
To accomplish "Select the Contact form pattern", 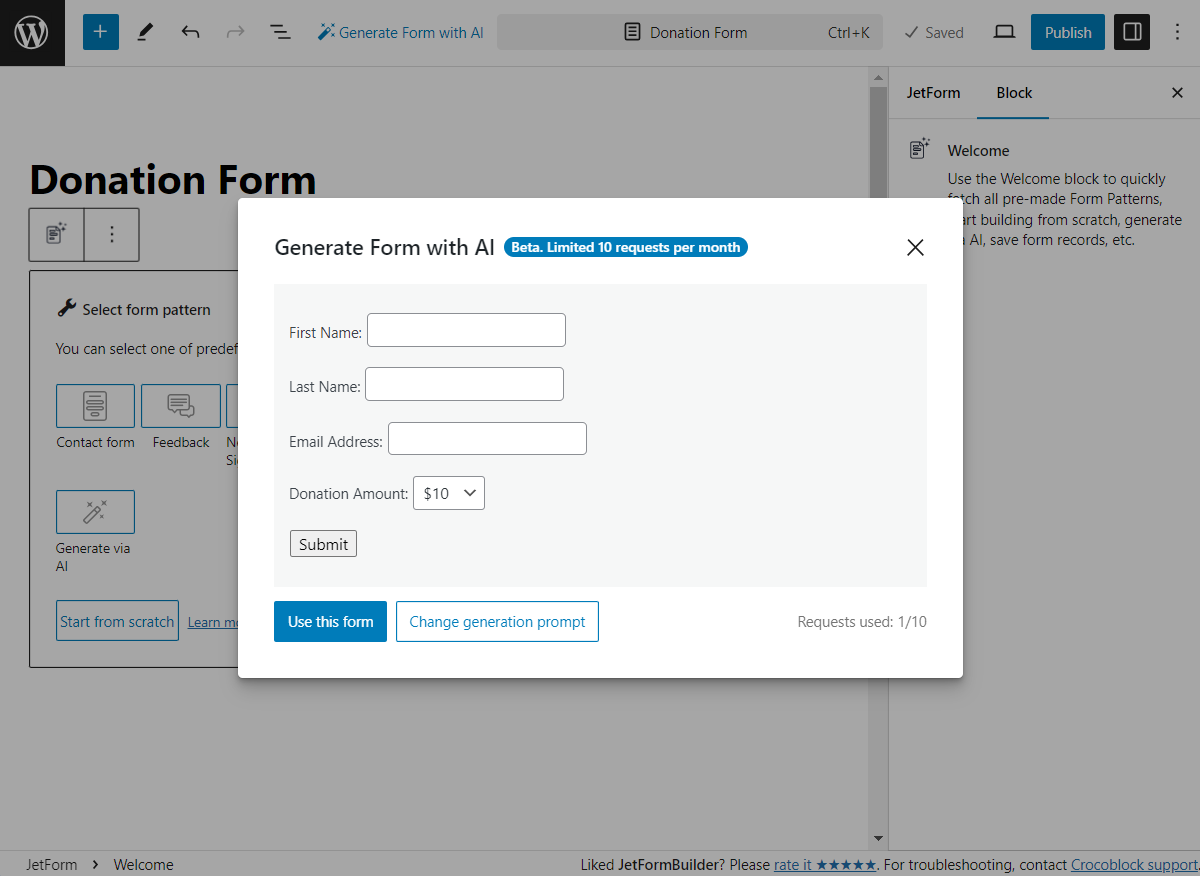I will tap(95, 406).
